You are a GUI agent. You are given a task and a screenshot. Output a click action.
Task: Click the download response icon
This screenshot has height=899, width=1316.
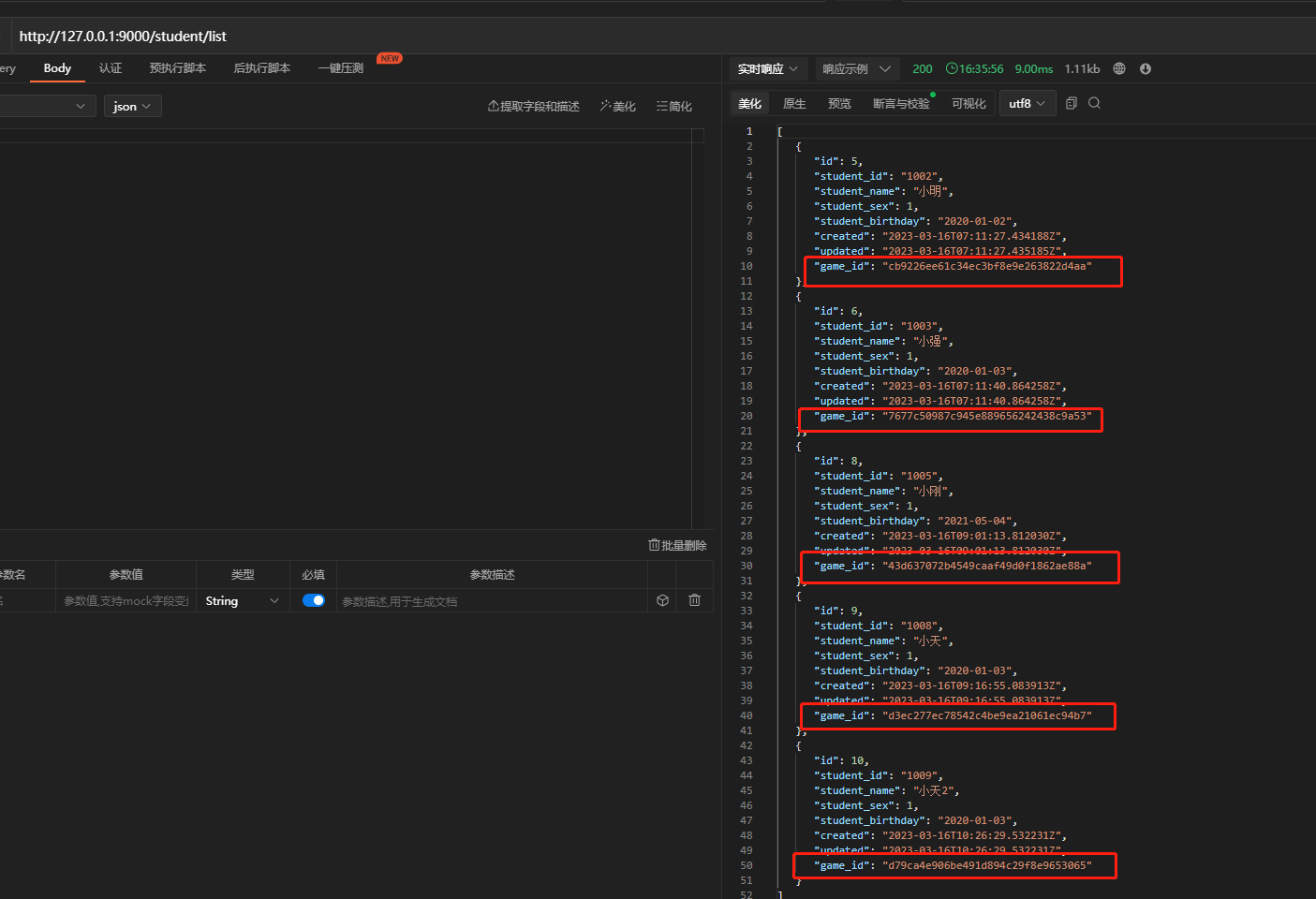tap(1145, 68)
